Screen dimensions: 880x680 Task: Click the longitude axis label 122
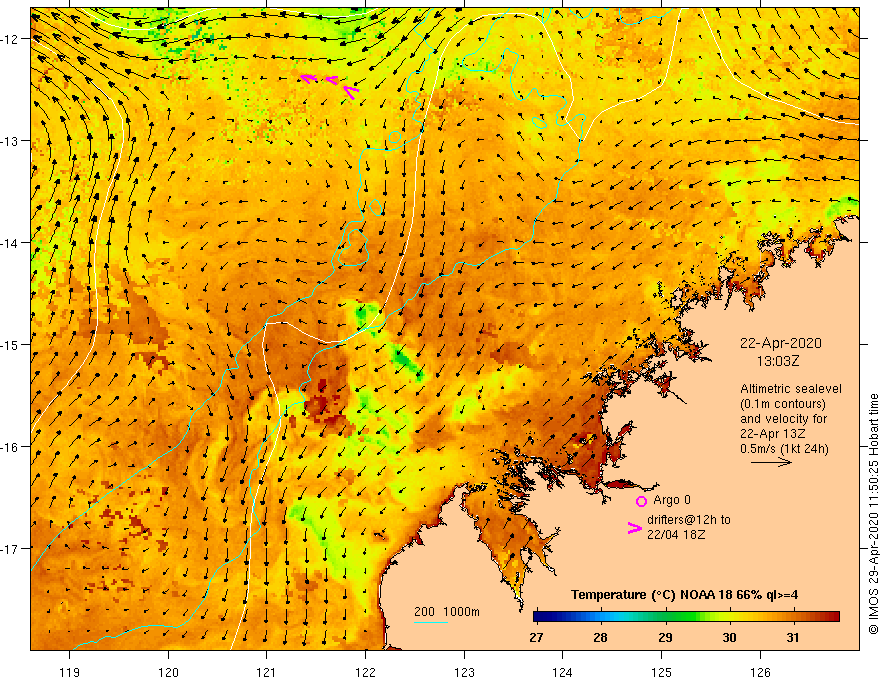click(x=365, y=672)
